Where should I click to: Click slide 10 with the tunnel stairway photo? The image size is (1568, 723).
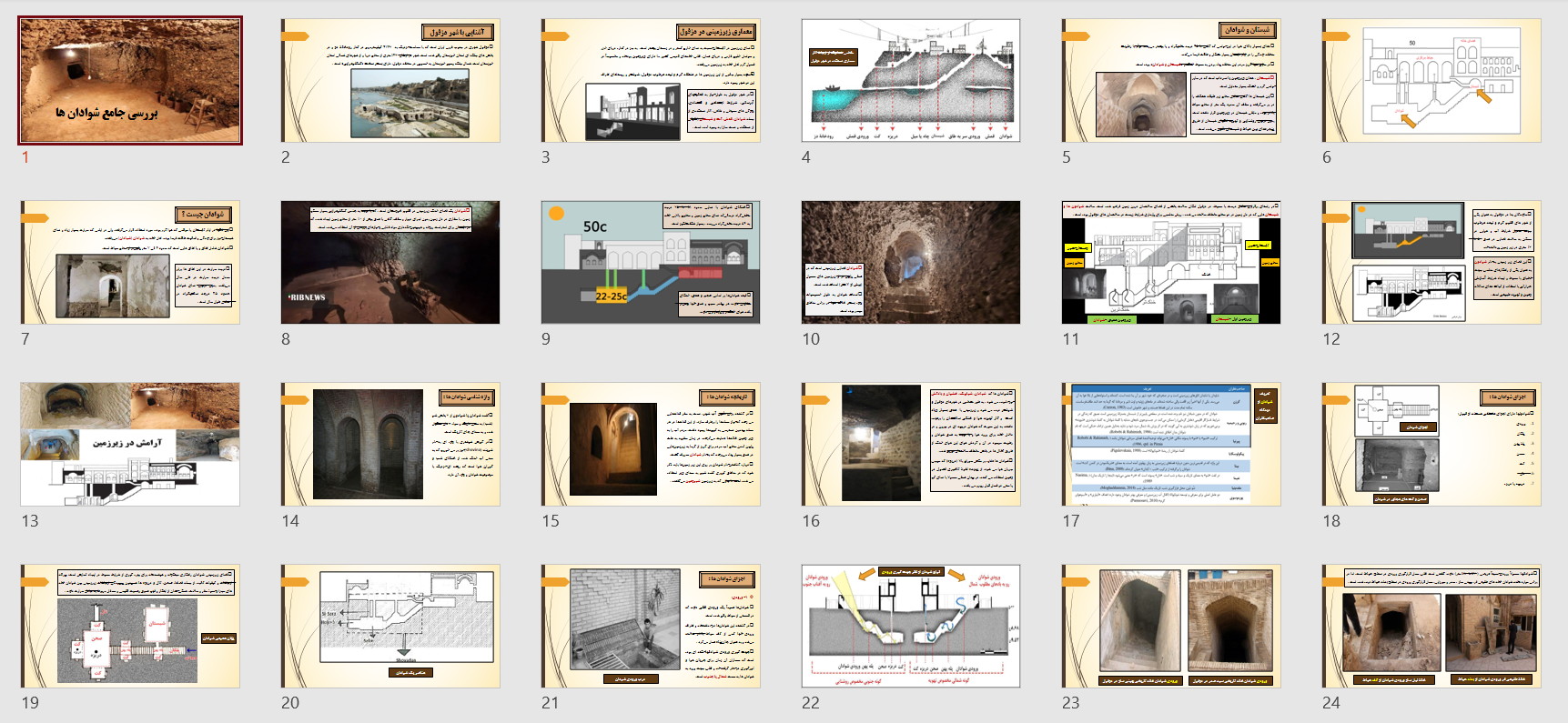(910, 262)
